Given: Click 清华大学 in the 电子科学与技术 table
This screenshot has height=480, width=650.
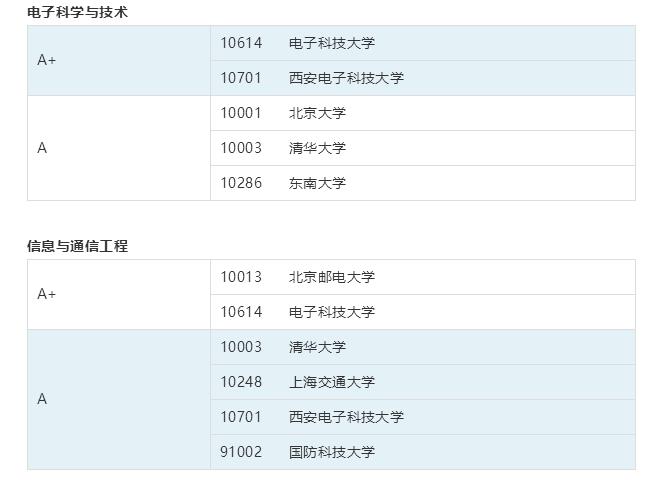Looking at the screenshot, I should tap(317, 148).
